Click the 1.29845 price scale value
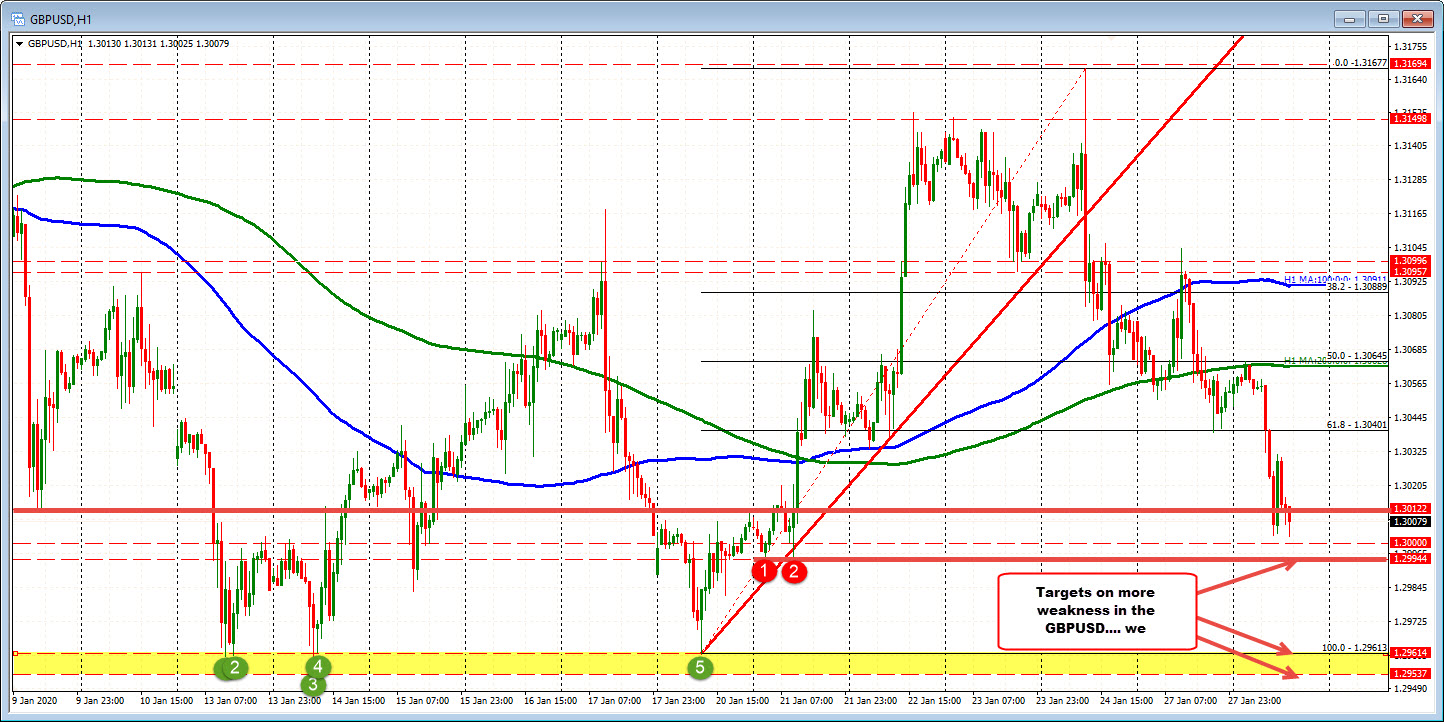Screen dimensions: 1444x722 [x=1413, y=588]
